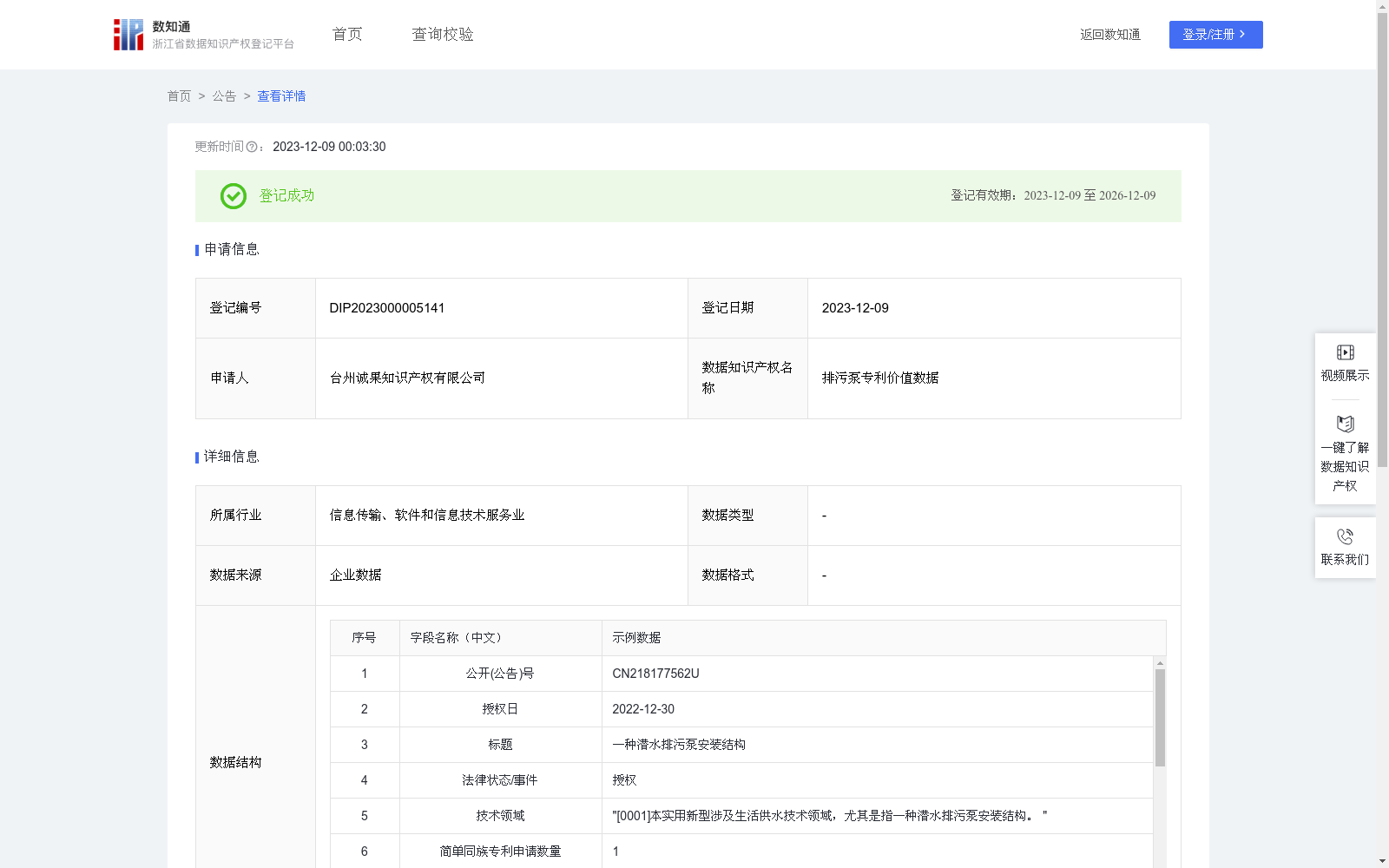This screenshot has height=868, width=1389.
Task: Click the 详细信息 section heading
Action: click(232, 457)
